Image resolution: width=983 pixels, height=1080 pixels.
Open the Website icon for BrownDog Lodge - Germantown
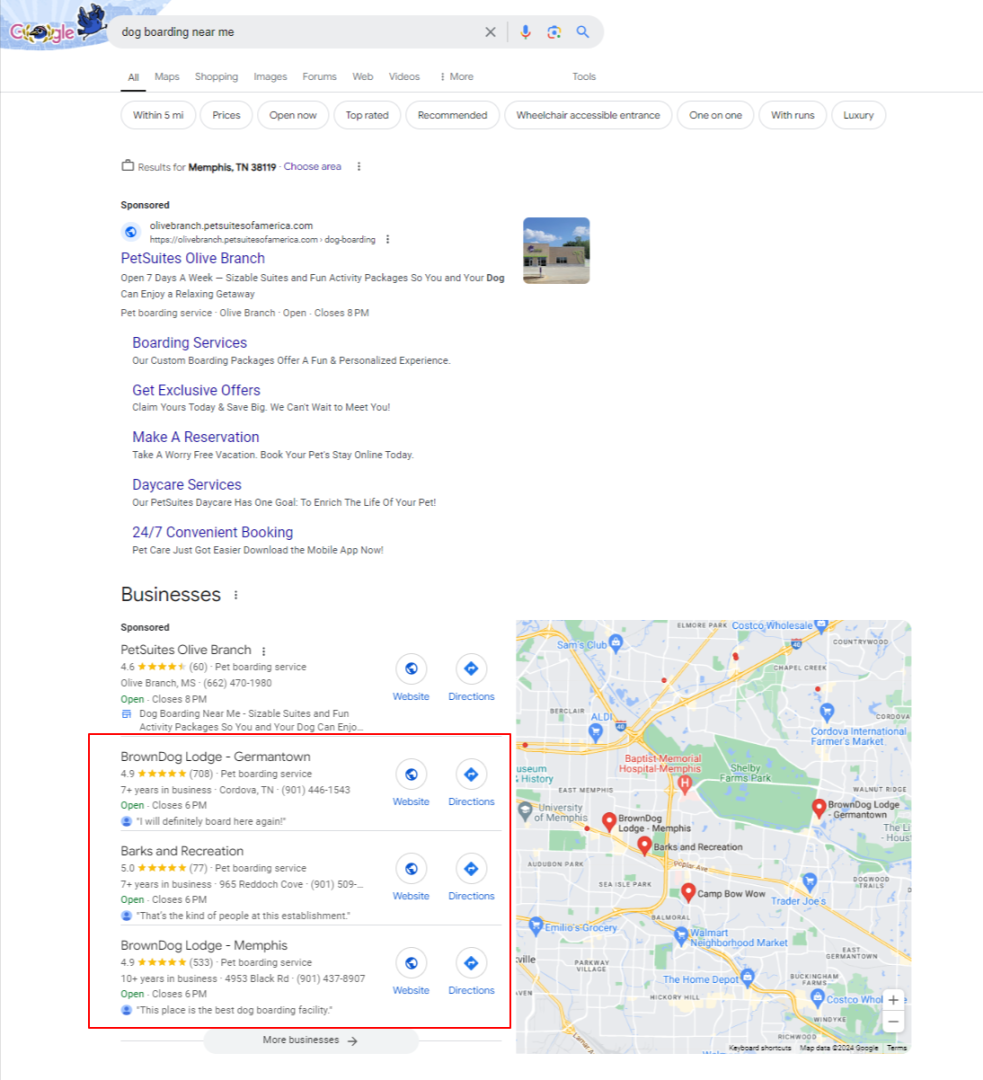(x=411, y=774)
